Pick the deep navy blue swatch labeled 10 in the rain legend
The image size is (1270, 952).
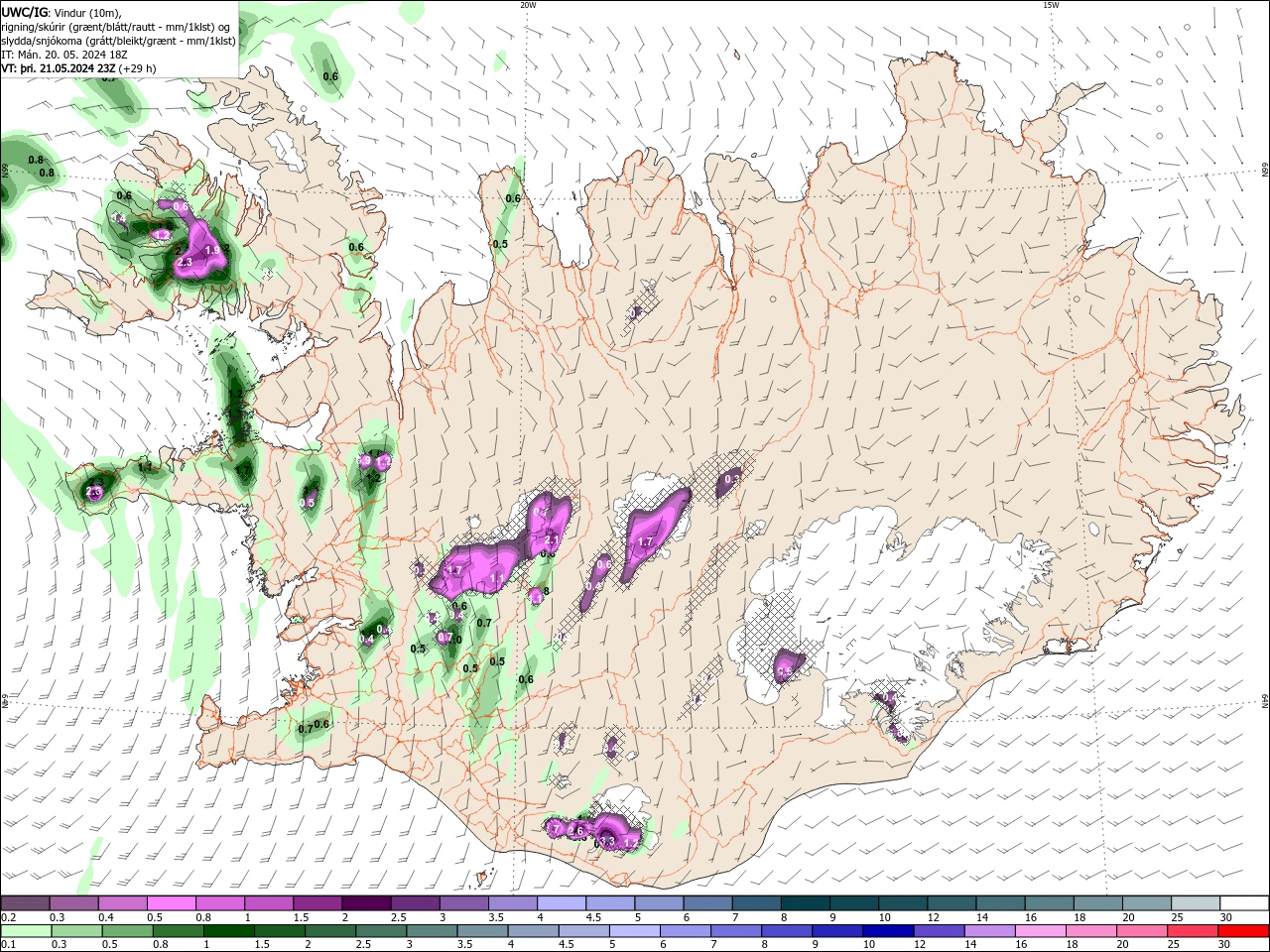(x=888, y=931)
